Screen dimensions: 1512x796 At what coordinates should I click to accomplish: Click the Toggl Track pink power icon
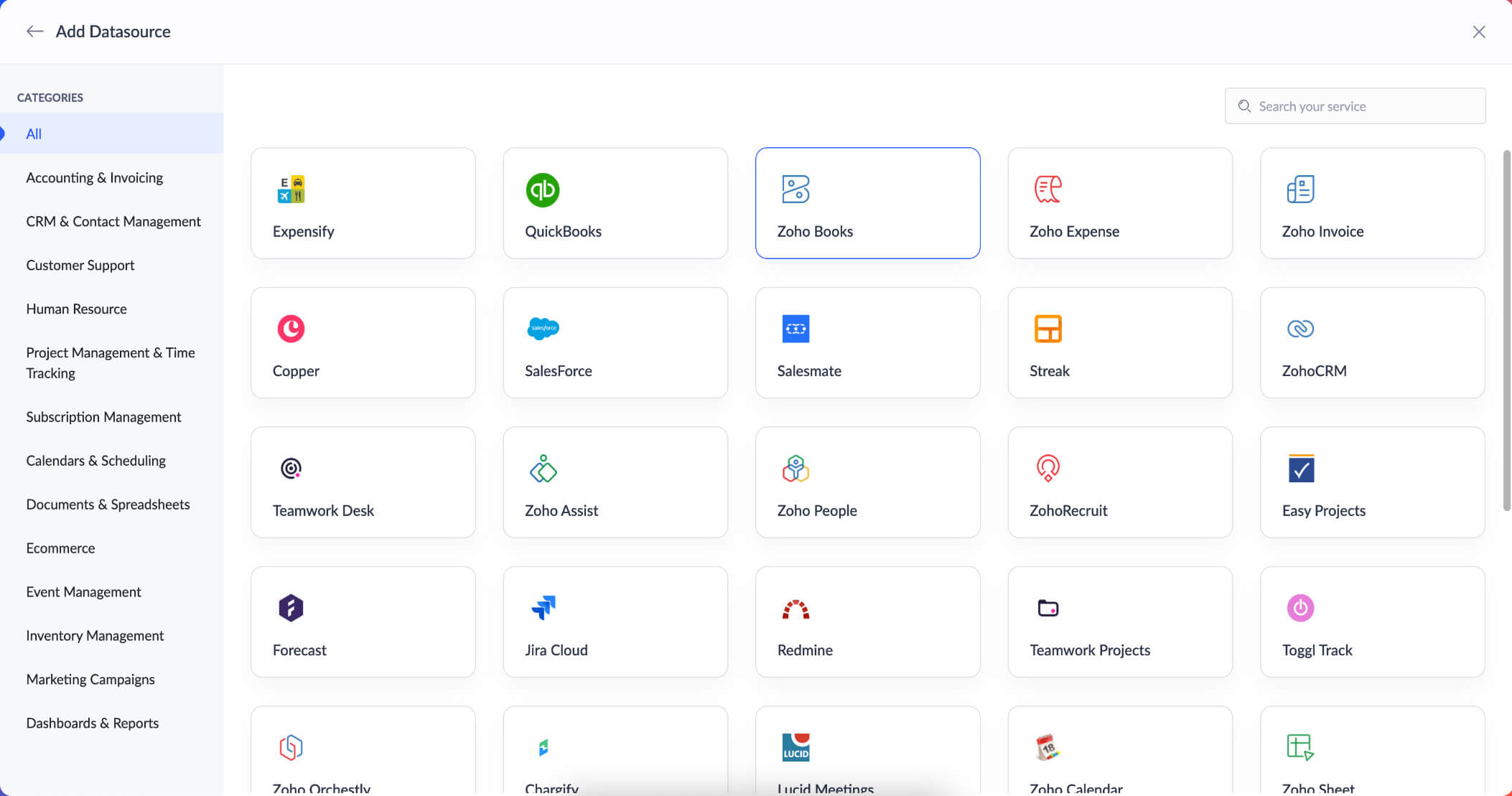[1300, 608]
